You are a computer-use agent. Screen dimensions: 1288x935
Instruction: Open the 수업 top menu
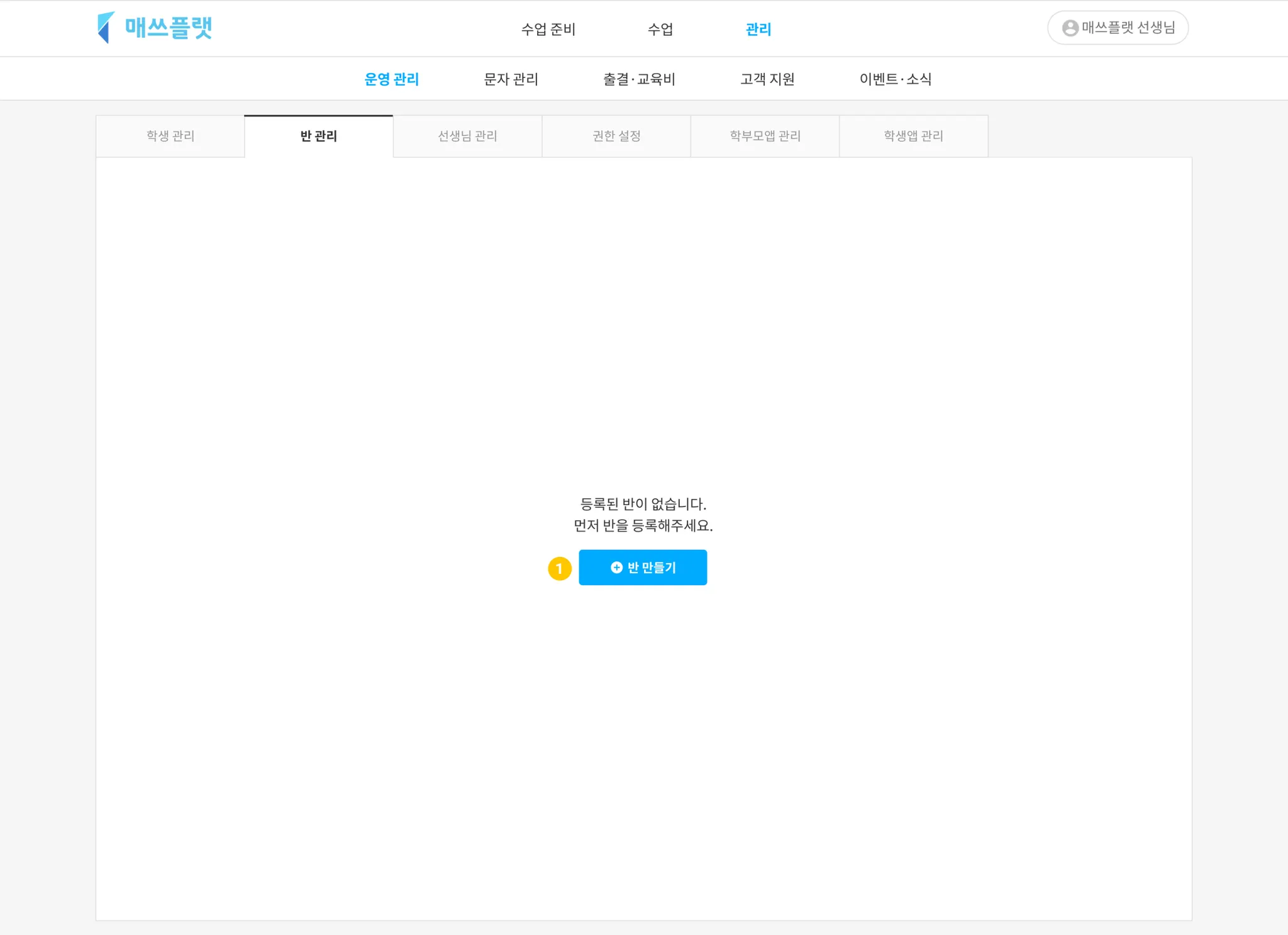(660, 29)
